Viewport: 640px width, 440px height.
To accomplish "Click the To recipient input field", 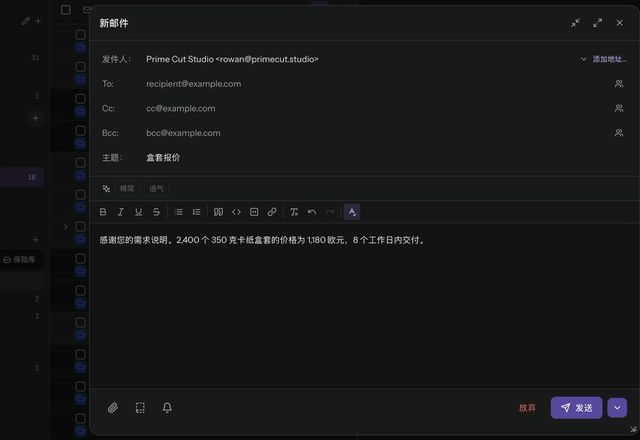I will point(376,84).
